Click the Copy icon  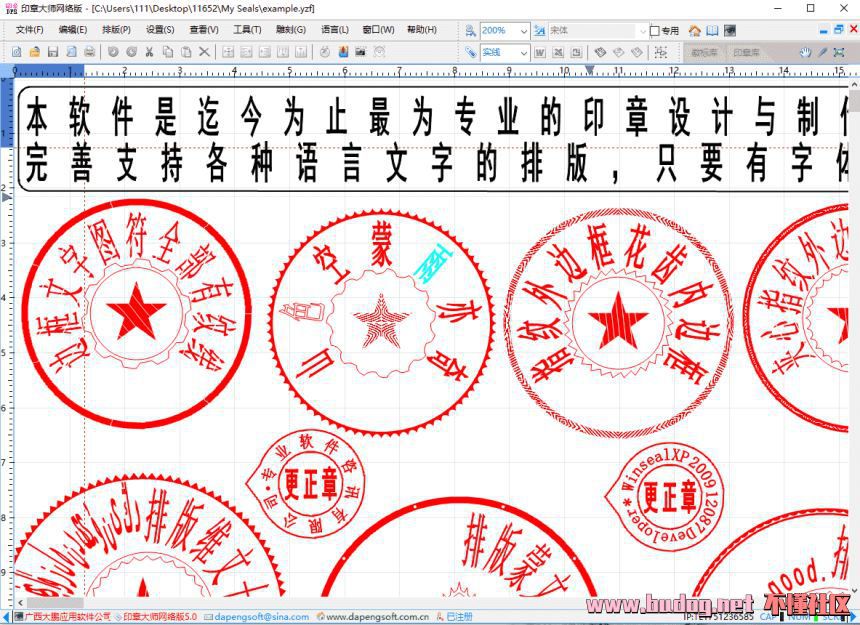pos(168,52)
